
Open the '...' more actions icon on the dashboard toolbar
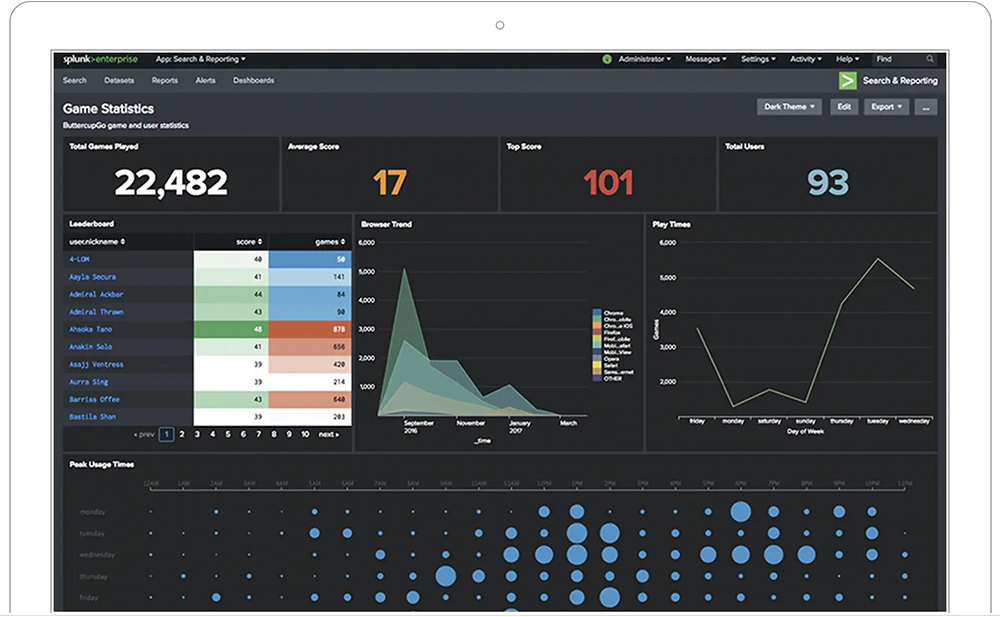click(x=926, y=106)
